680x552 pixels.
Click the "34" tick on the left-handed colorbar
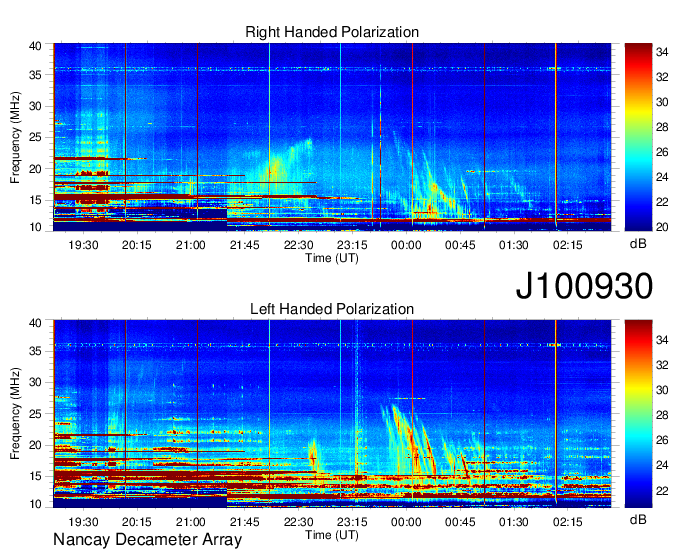pyautogui.click(x=662, y=340)
